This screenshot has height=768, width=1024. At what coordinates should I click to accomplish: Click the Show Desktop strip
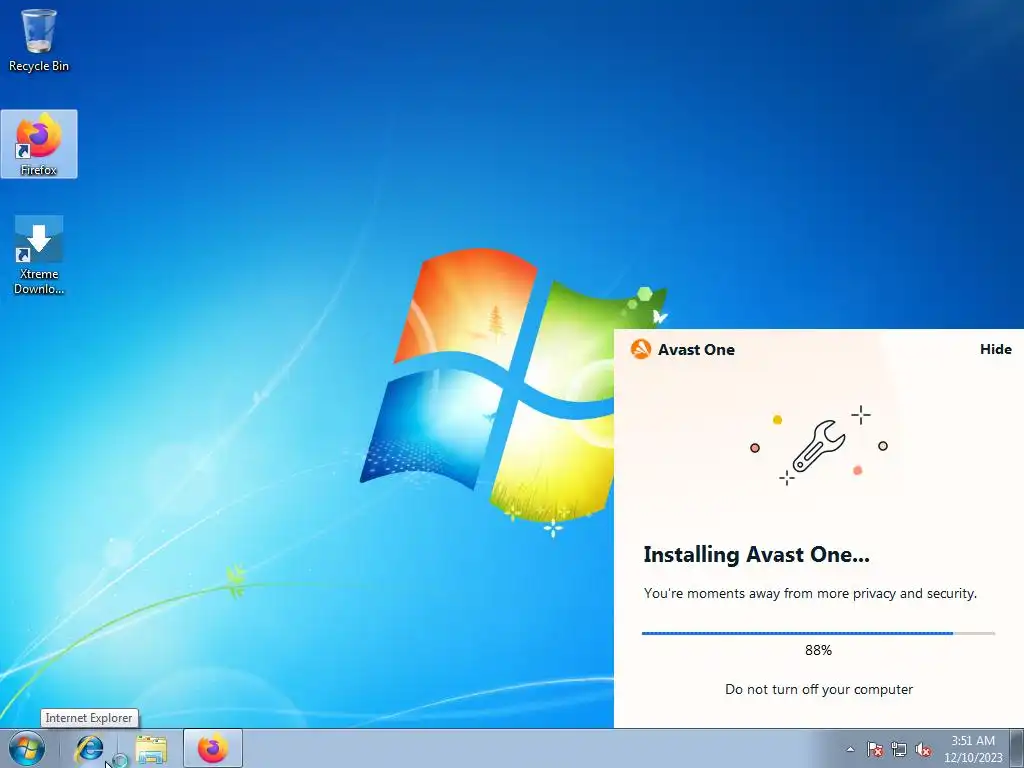point(1017,748)
